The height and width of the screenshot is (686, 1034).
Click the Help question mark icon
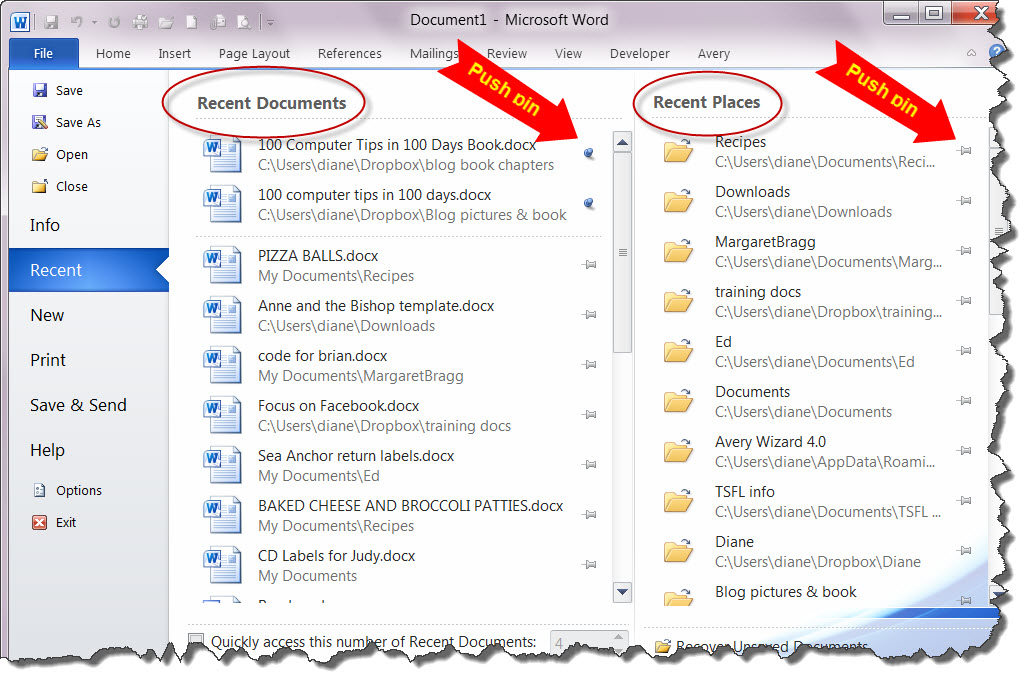coord(997,53)
